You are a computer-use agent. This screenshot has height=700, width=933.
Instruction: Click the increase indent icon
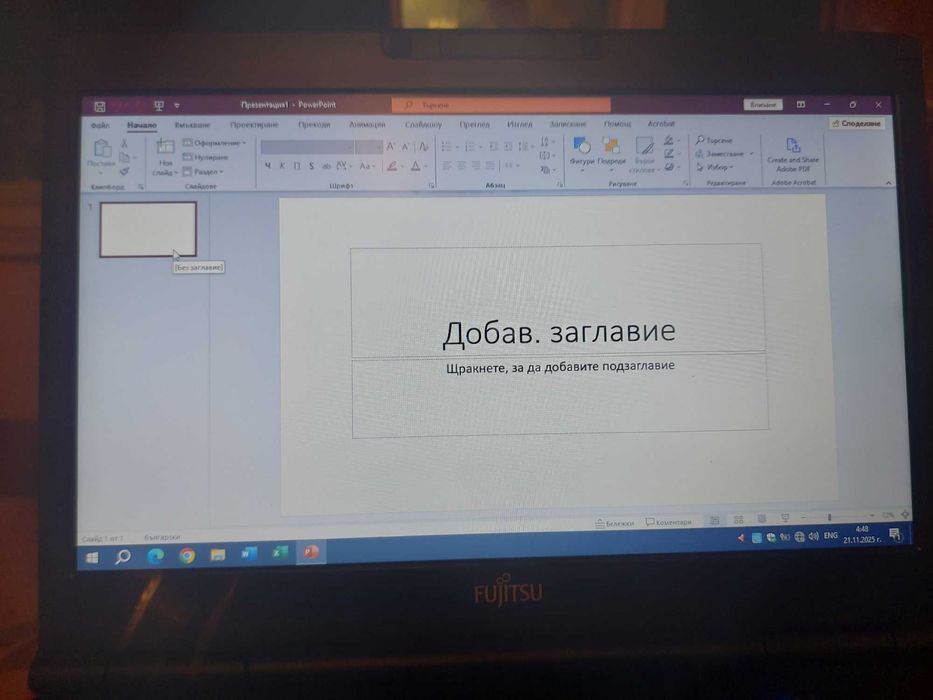(x=508, y=146)
